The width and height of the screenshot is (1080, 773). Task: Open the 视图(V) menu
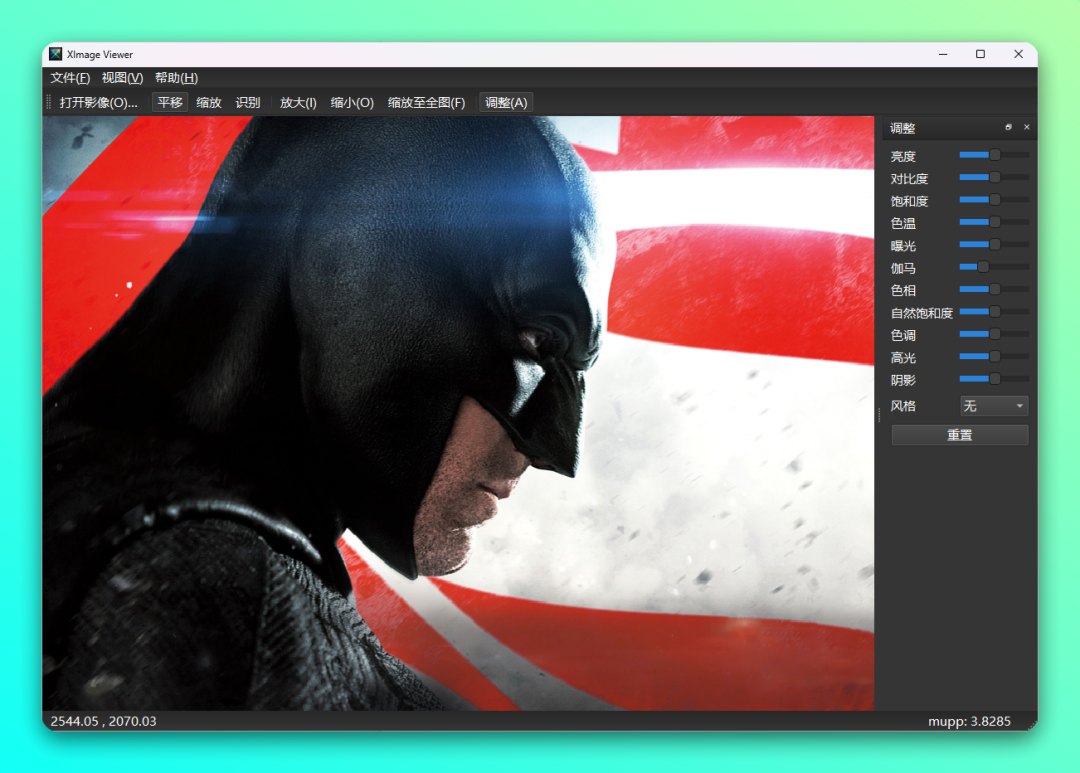point(123,78)
